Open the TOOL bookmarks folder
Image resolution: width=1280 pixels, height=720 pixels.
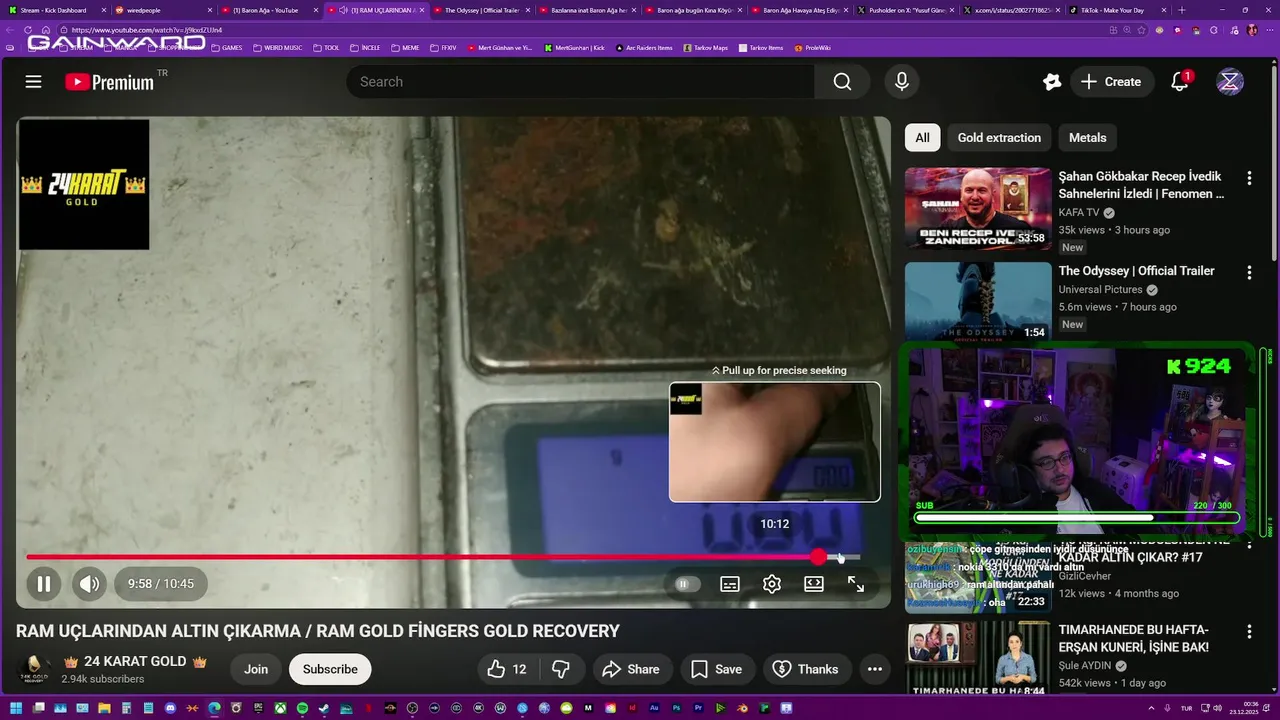pos(326,48)
